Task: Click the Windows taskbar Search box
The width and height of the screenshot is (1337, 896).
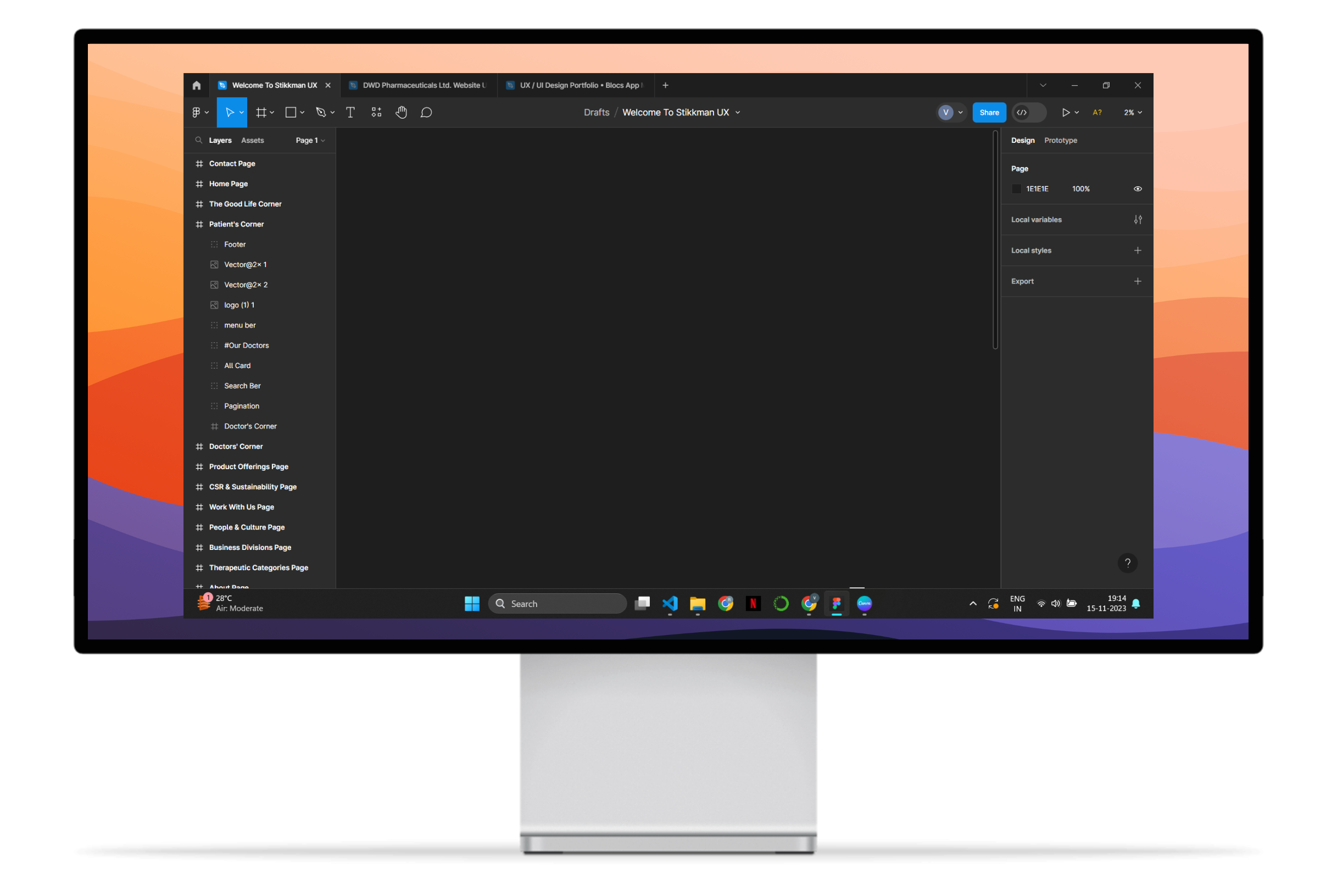Action: [557, 603]
